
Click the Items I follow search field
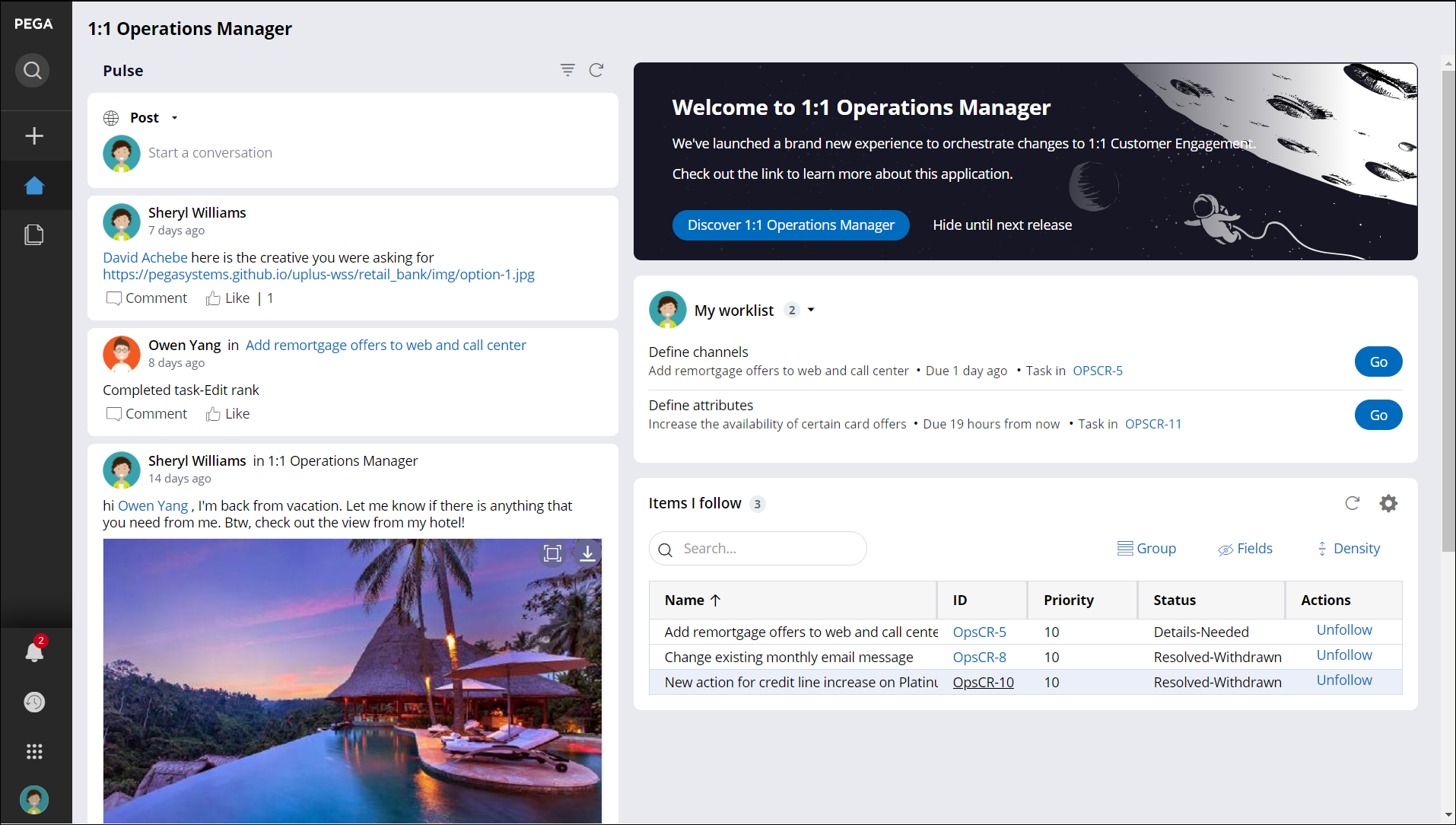coord(758,549)
